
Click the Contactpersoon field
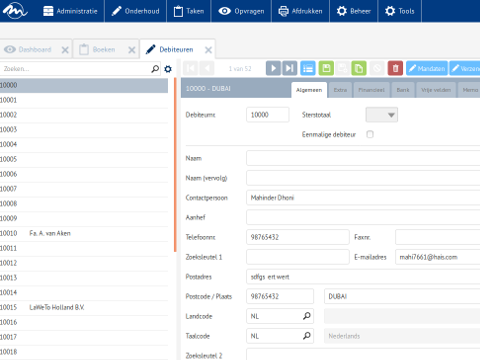point(363,198)
